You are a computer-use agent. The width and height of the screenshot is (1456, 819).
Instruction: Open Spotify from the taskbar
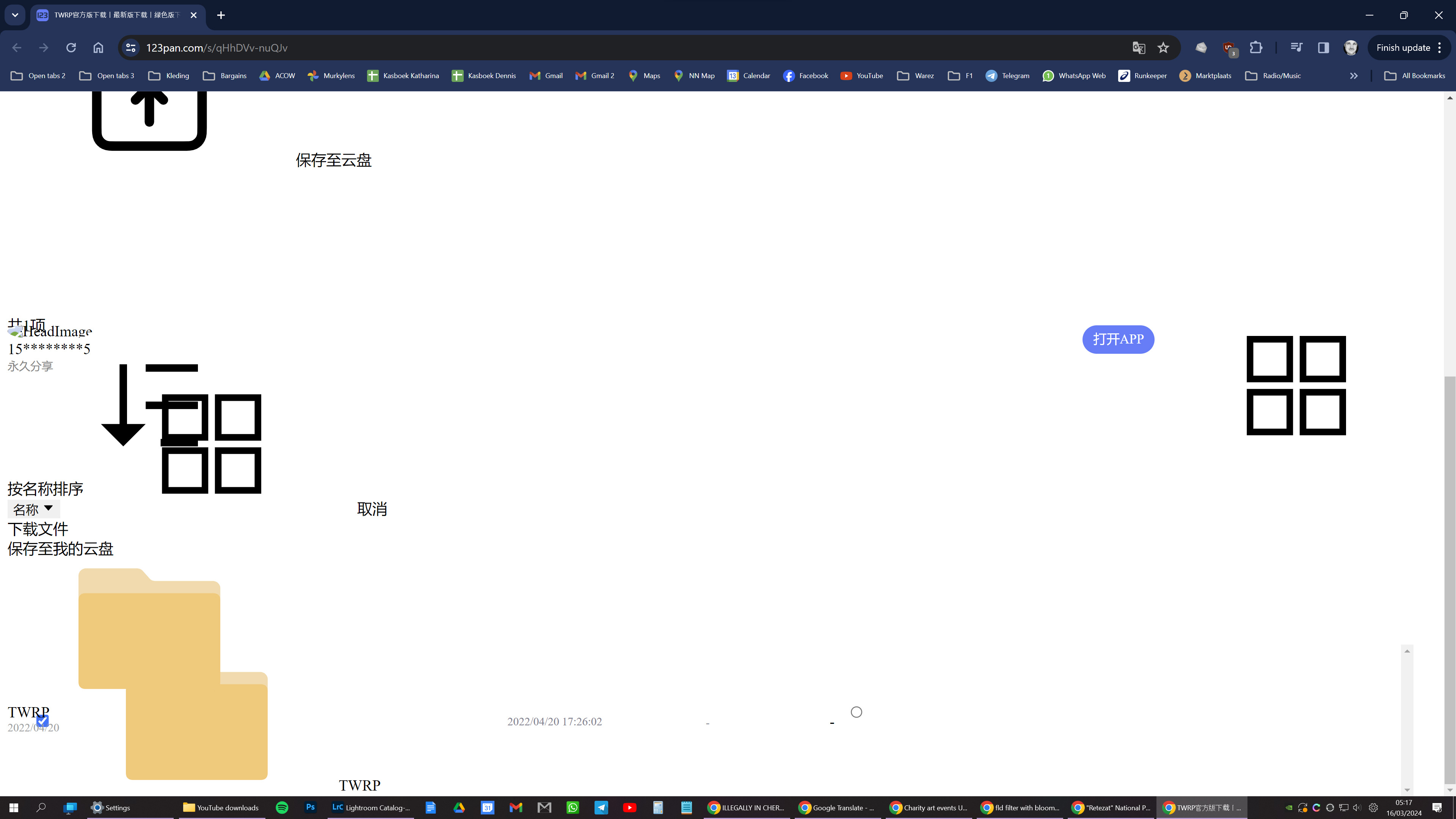point(281,808)
